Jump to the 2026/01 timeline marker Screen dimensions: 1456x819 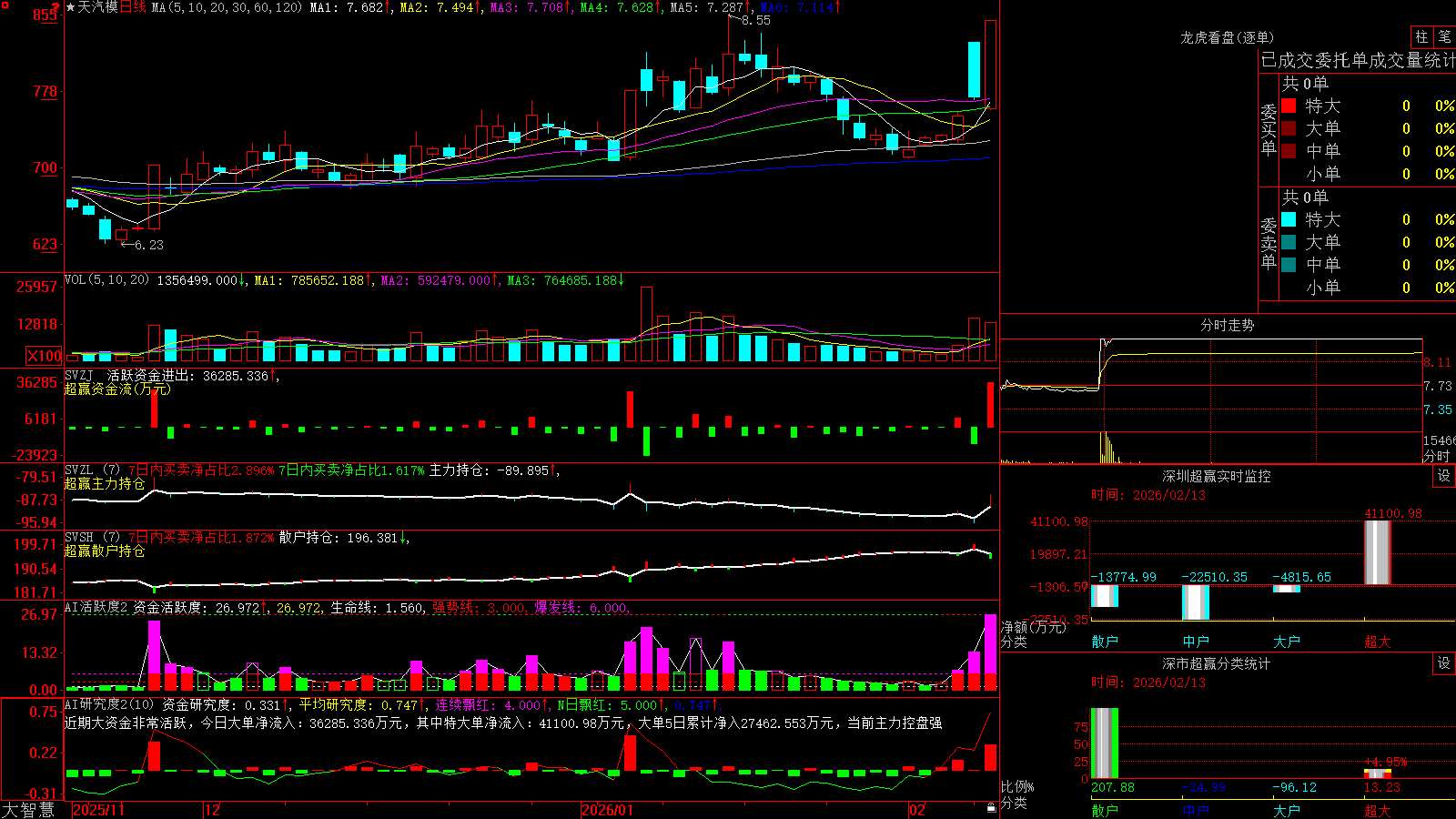point(607,810)
